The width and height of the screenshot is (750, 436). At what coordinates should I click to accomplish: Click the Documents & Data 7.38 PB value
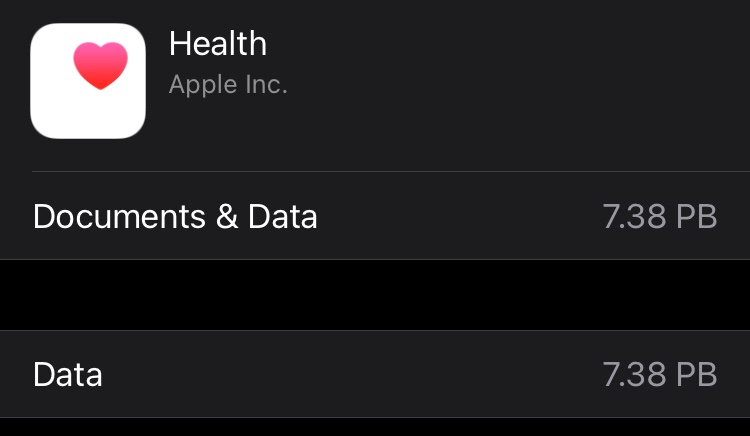[660, 217]
